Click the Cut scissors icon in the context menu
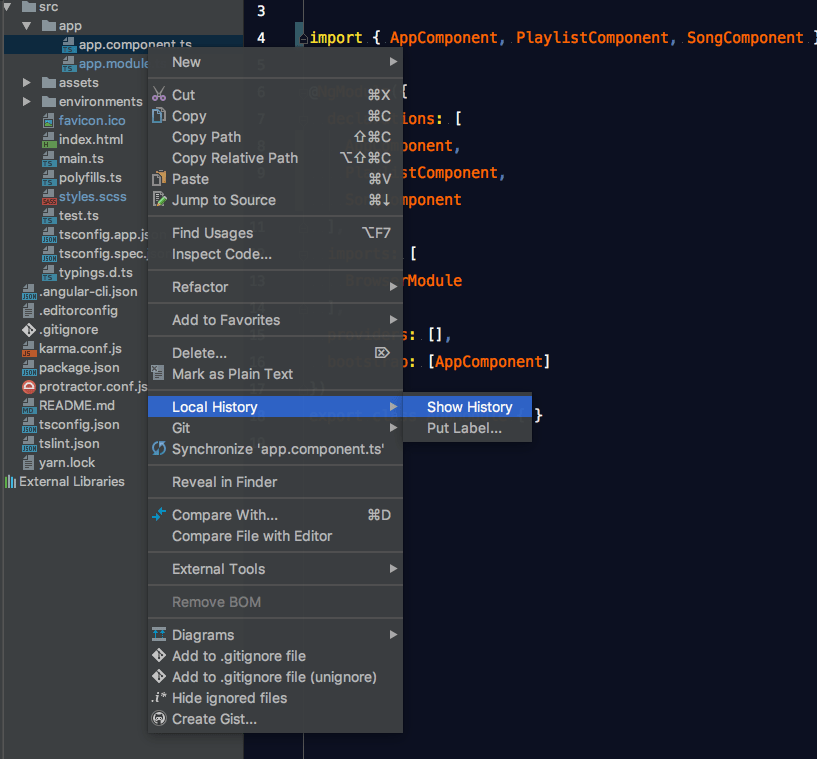This screenshot has height=759, width=817. click(158, 94)
